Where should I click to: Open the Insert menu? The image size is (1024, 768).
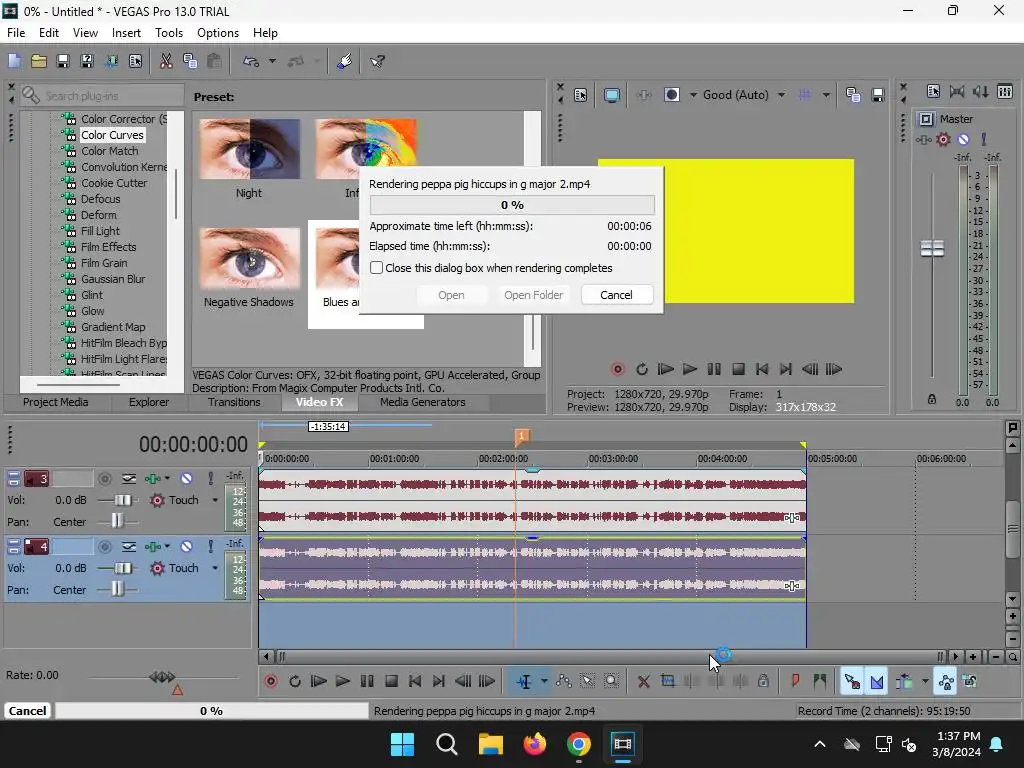tap(126, 33)
